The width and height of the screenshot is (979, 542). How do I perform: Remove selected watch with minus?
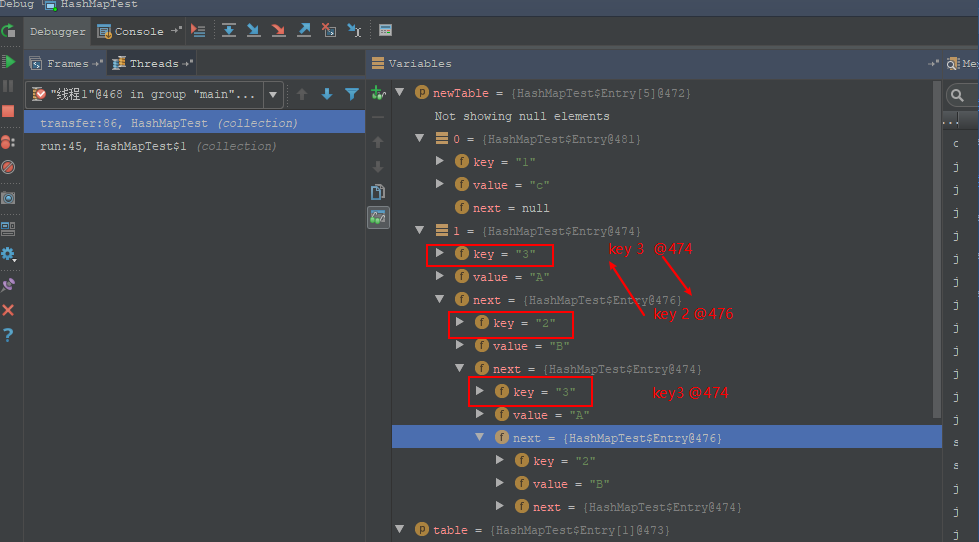[378, 117]
